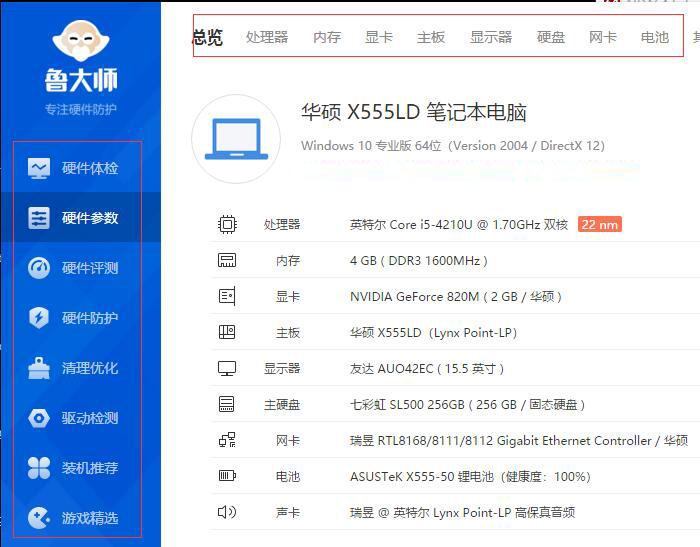Click the blue laptop icon
Screen dimensions: 700x547
236,139
